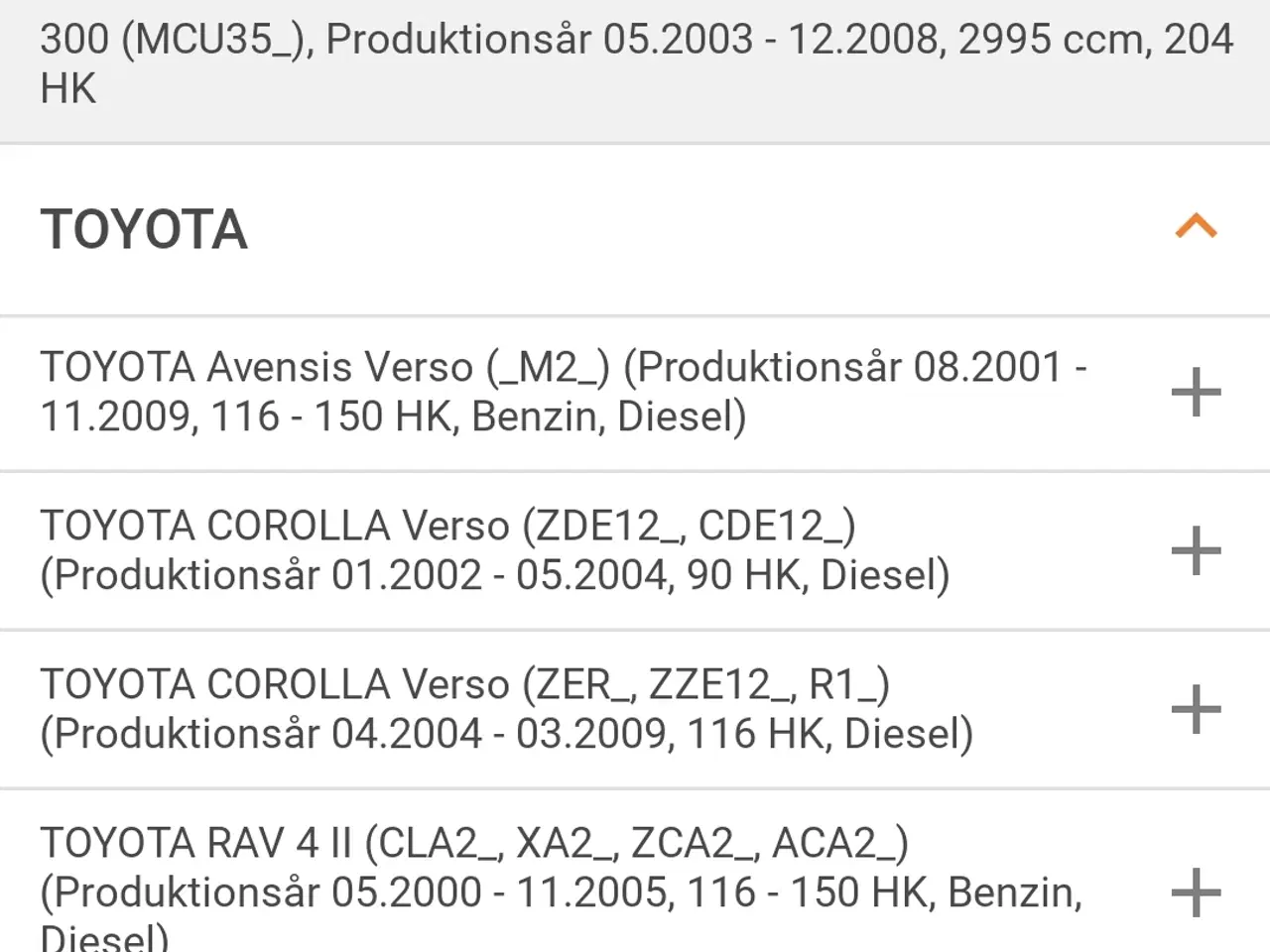Click "(ZER_, ZZE12_, R1_)" model code text
Screen dimensions: 1270x952
tap(712, 685)
